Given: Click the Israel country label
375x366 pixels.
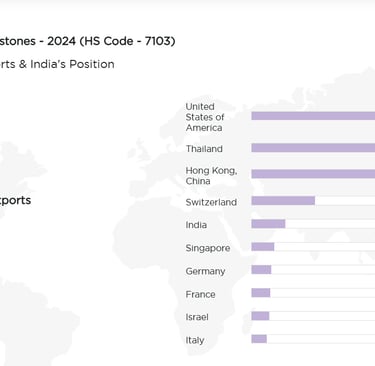Looking at the screenshot, I should [197, 317].
